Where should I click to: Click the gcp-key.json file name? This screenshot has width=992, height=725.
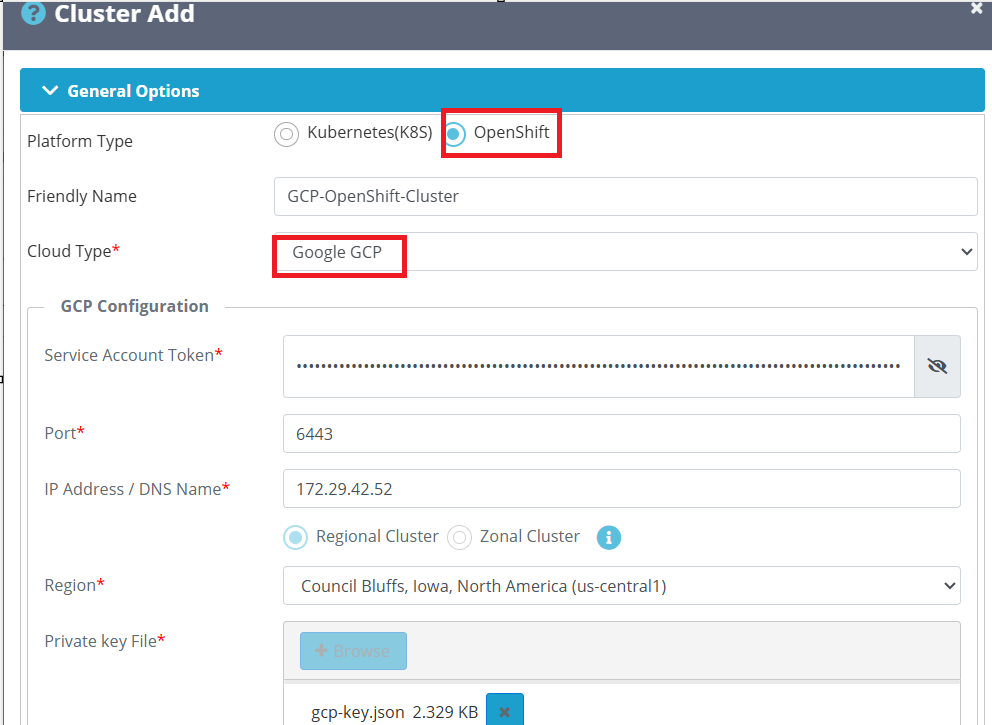pyautogui.click(x=357, y=712)
